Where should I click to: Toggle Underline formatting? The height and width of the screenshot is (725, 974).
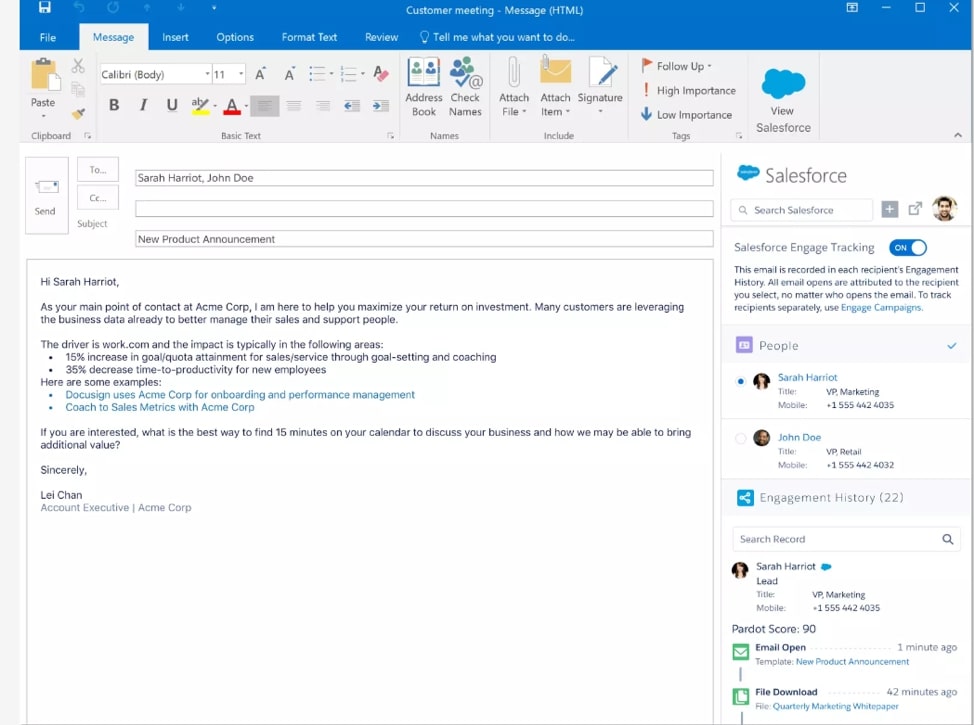click(172, 105)
